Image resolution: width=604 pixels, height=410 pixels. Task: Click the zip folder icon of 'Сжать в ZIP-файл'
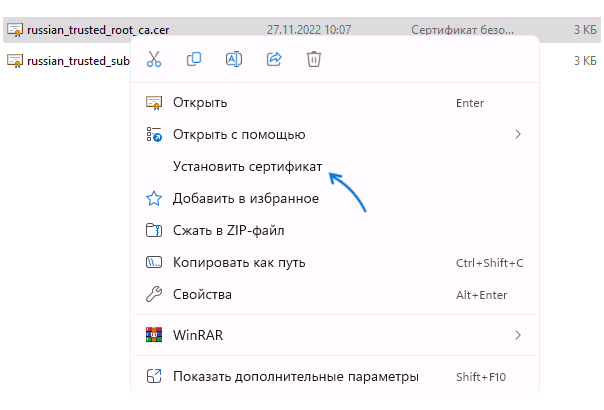coord(154,230)
